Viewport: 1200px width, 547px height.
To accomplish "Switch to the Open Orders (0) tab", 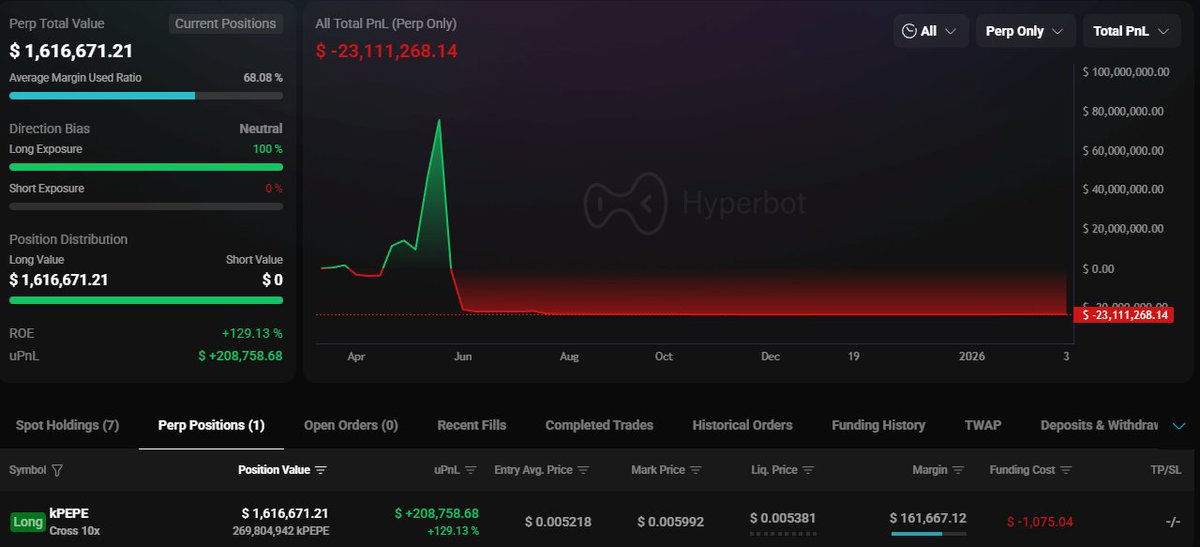I will [x=351, y=425].
